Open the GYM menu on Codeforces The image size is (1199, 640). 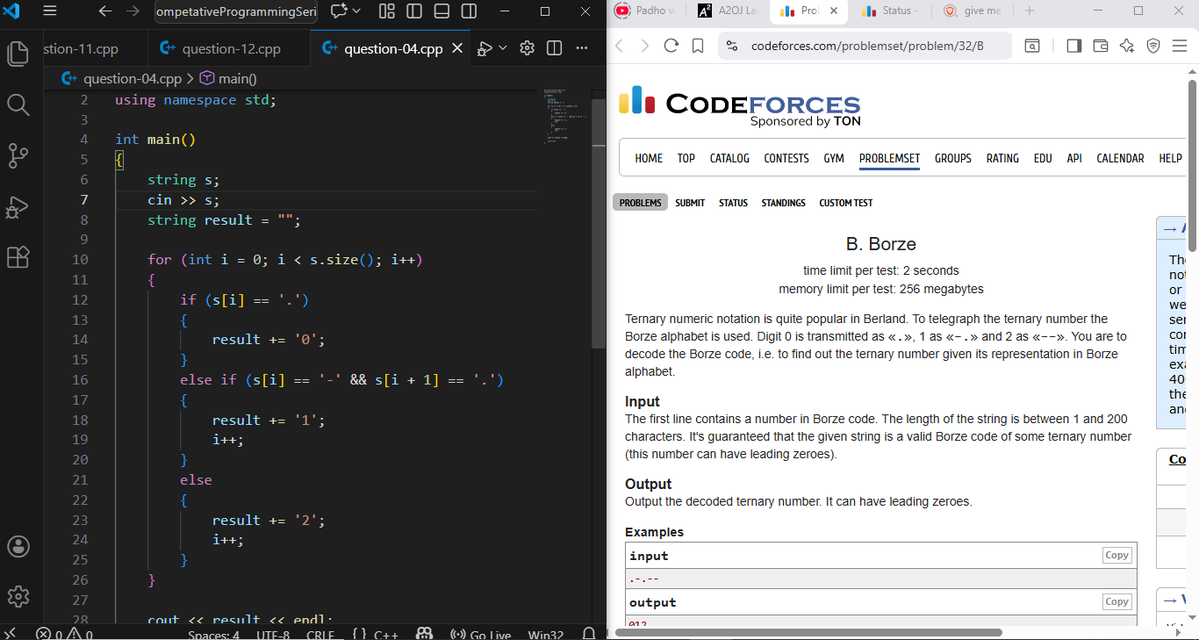(833, 158)
